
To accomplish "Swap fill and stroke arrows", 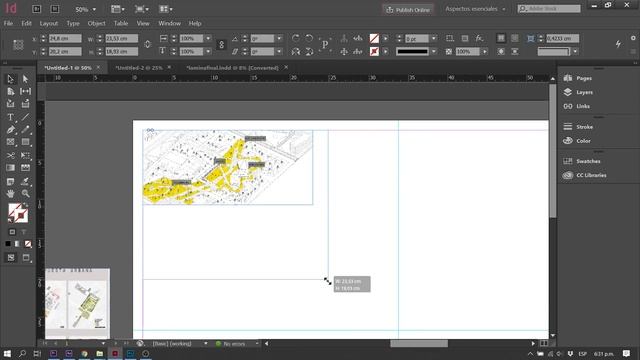I will 26,204.
